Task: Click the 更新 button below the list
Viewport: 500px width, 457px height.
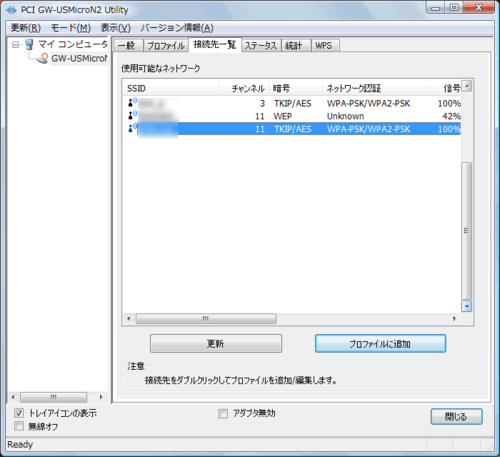Action: (x=216, y=344)
